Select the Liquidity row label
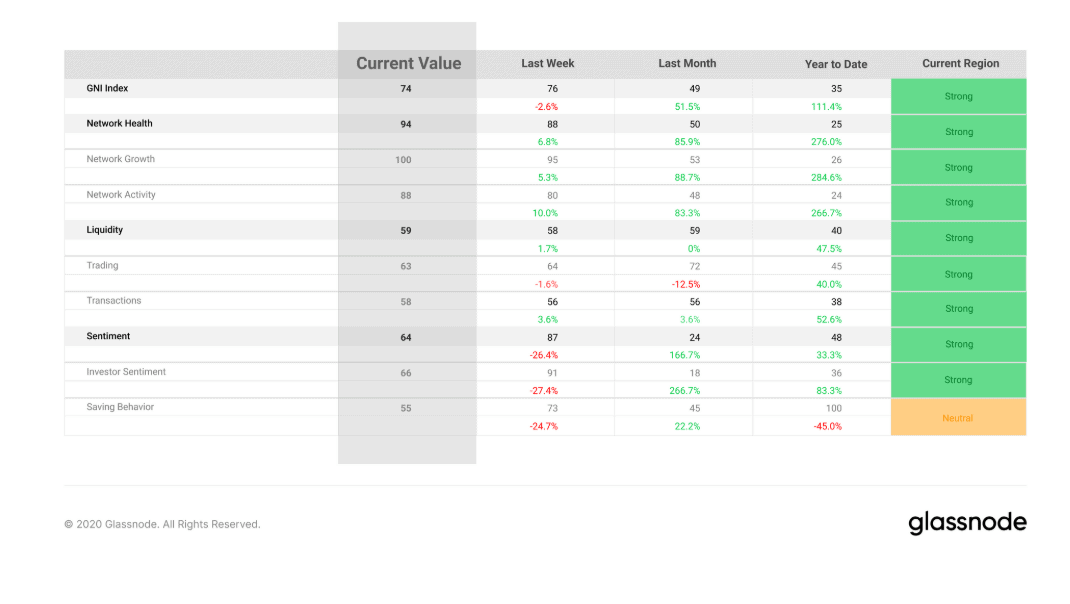1070x604 pixels. coord(104,230)
